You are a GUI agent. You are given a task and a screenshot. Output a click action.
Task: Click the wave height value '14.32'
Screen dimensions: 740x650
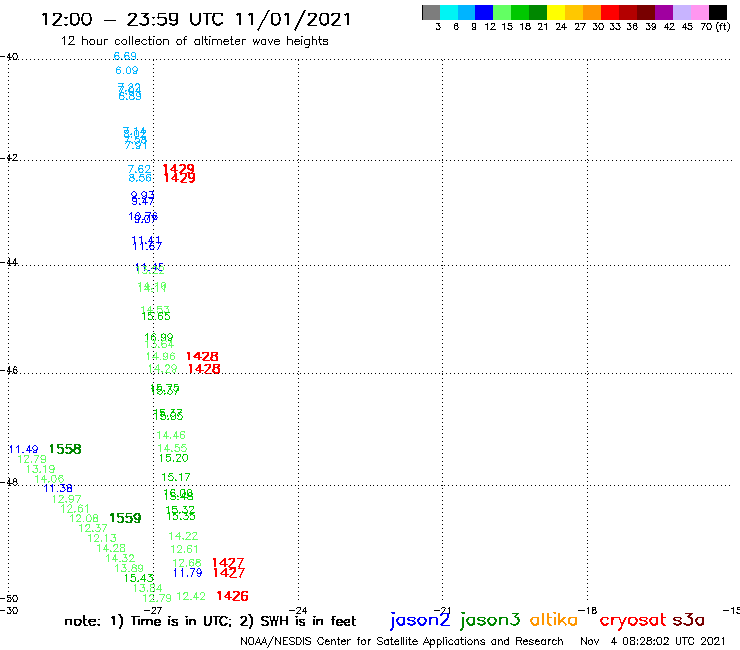tap(120, 558)
